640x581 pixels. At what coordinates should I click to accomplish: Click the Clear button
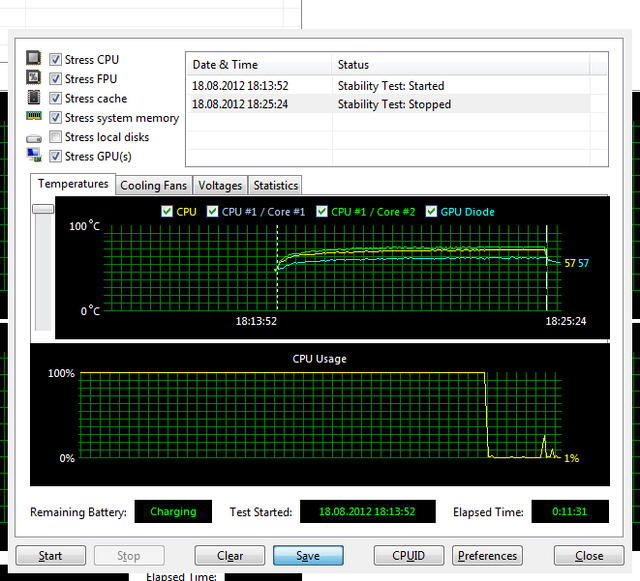(x=230, y=556)
